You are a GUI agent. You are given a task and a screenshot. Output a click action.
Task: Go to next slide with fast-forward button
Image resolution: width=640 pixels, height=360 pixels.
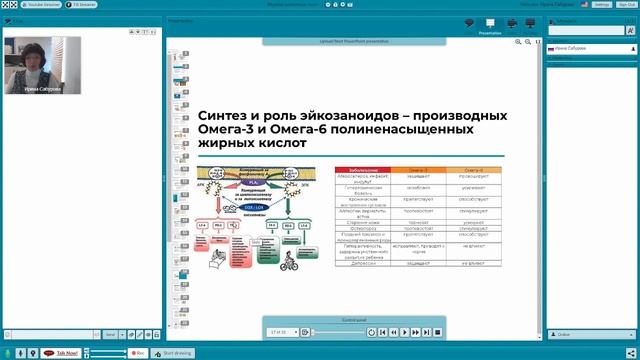416,333
